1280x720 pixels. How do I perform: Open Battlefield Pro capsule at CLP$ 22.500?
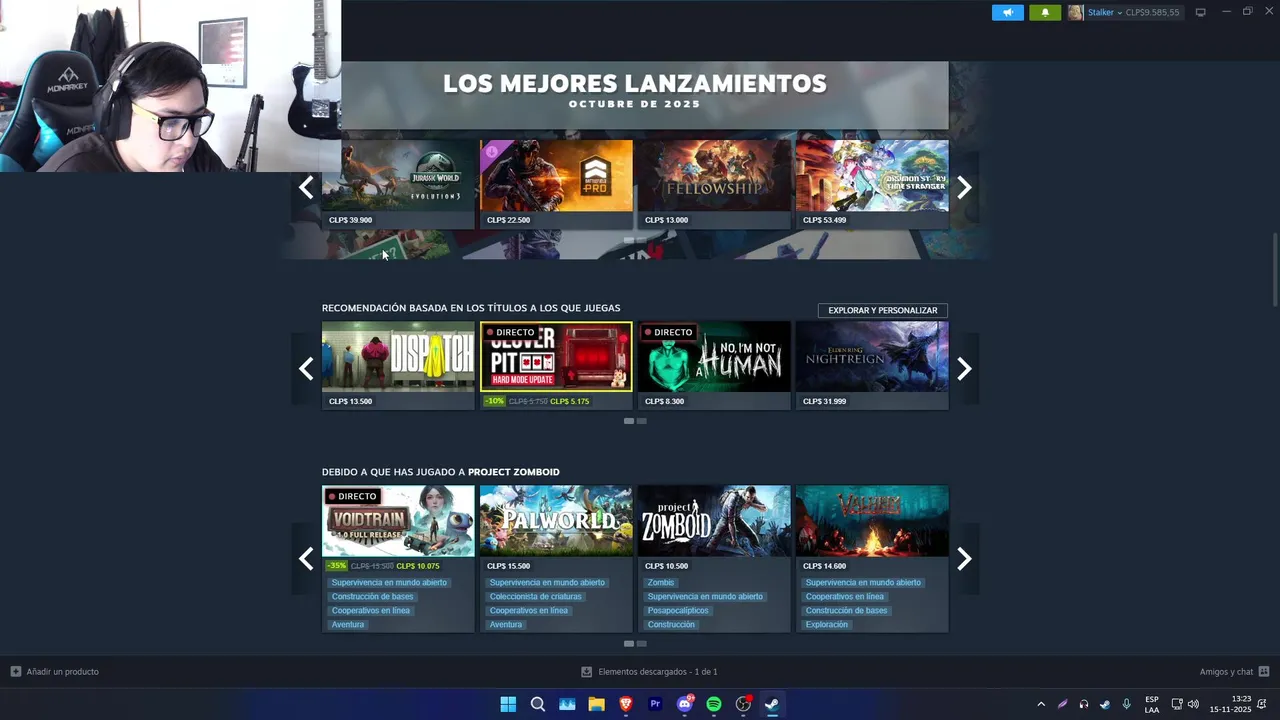(556, 184)
